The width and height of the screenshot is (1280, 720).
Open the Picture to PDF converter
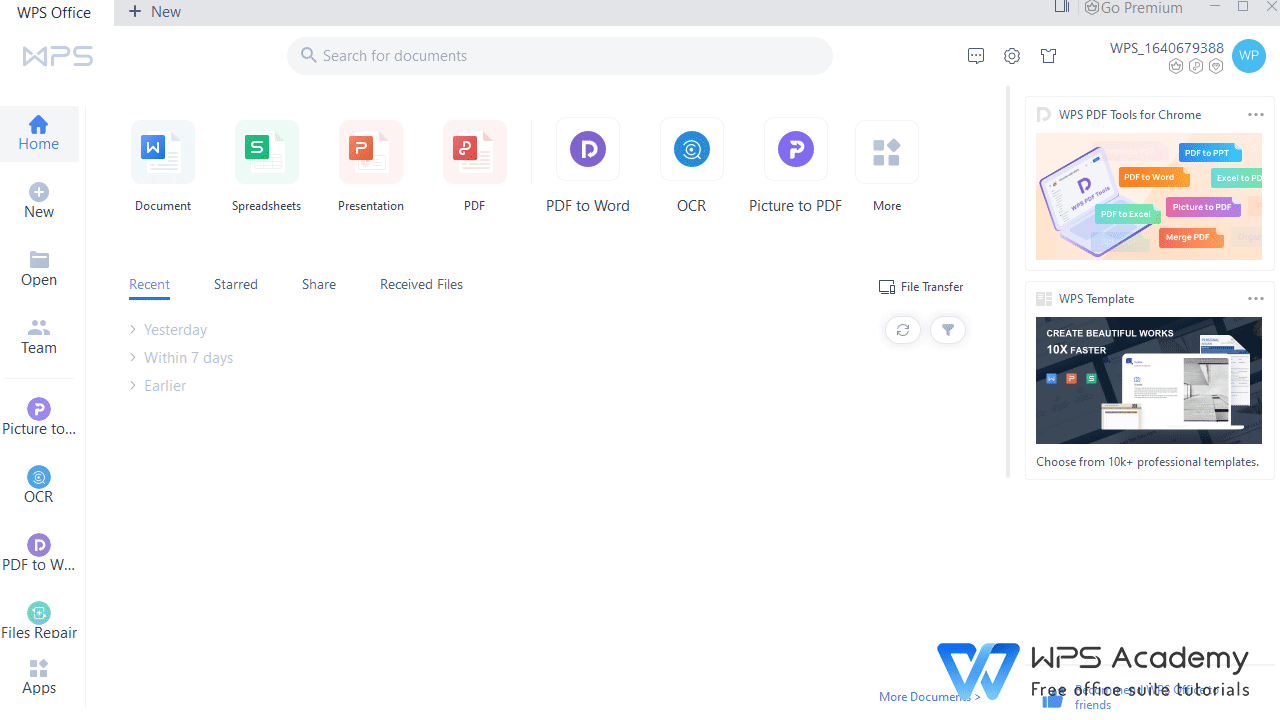(x=795, y=165)
